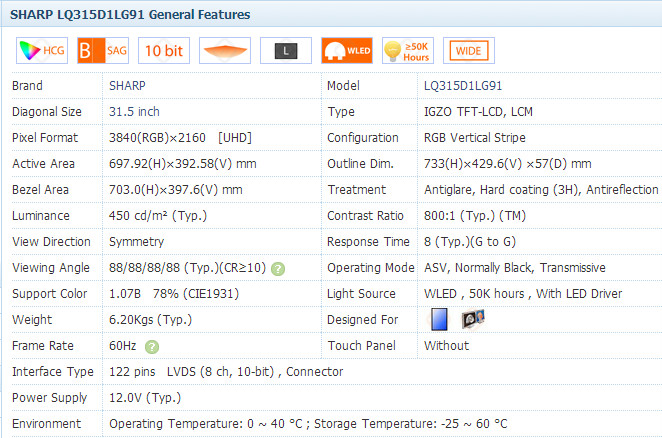Screen dimensions: 662x438
Task: Click the Configuration label
Action: pyautogui.click(x=363, y=138)
